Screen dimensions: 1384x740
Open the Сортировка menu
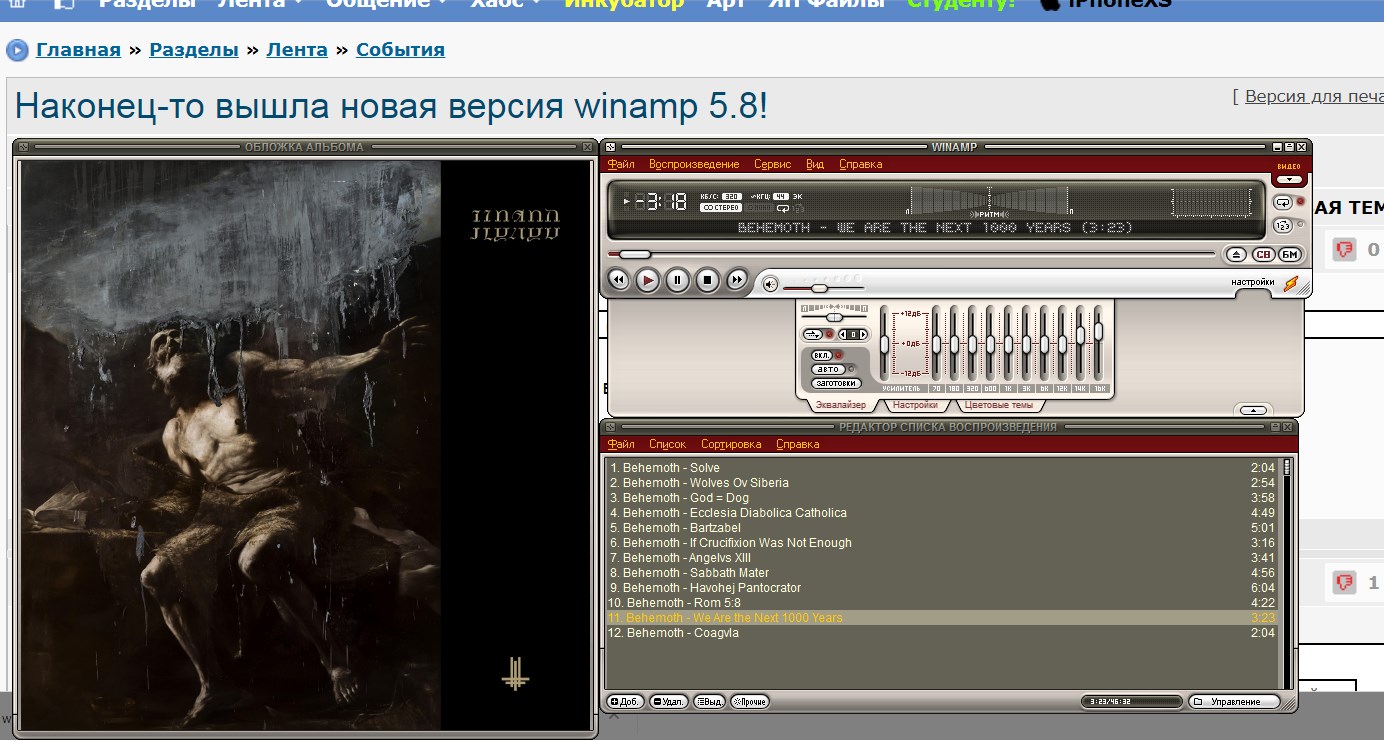click(731, 444)
